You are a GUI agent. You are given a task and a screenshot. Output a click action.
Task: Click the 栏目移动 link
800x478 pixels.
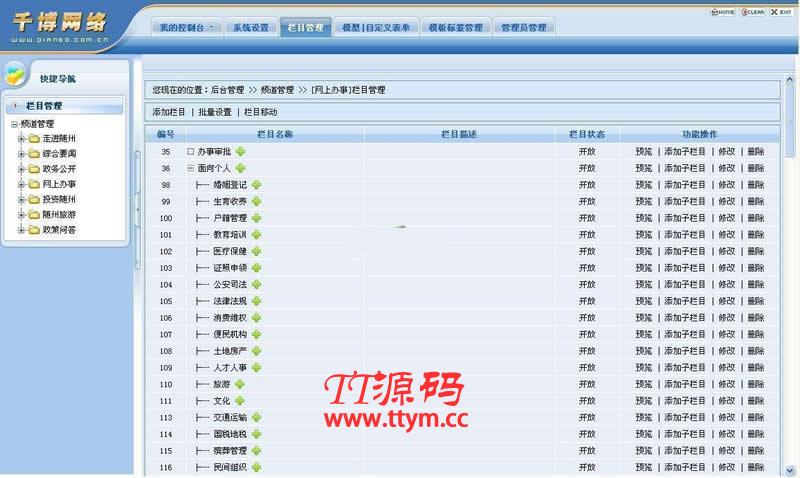click(261, 112)
